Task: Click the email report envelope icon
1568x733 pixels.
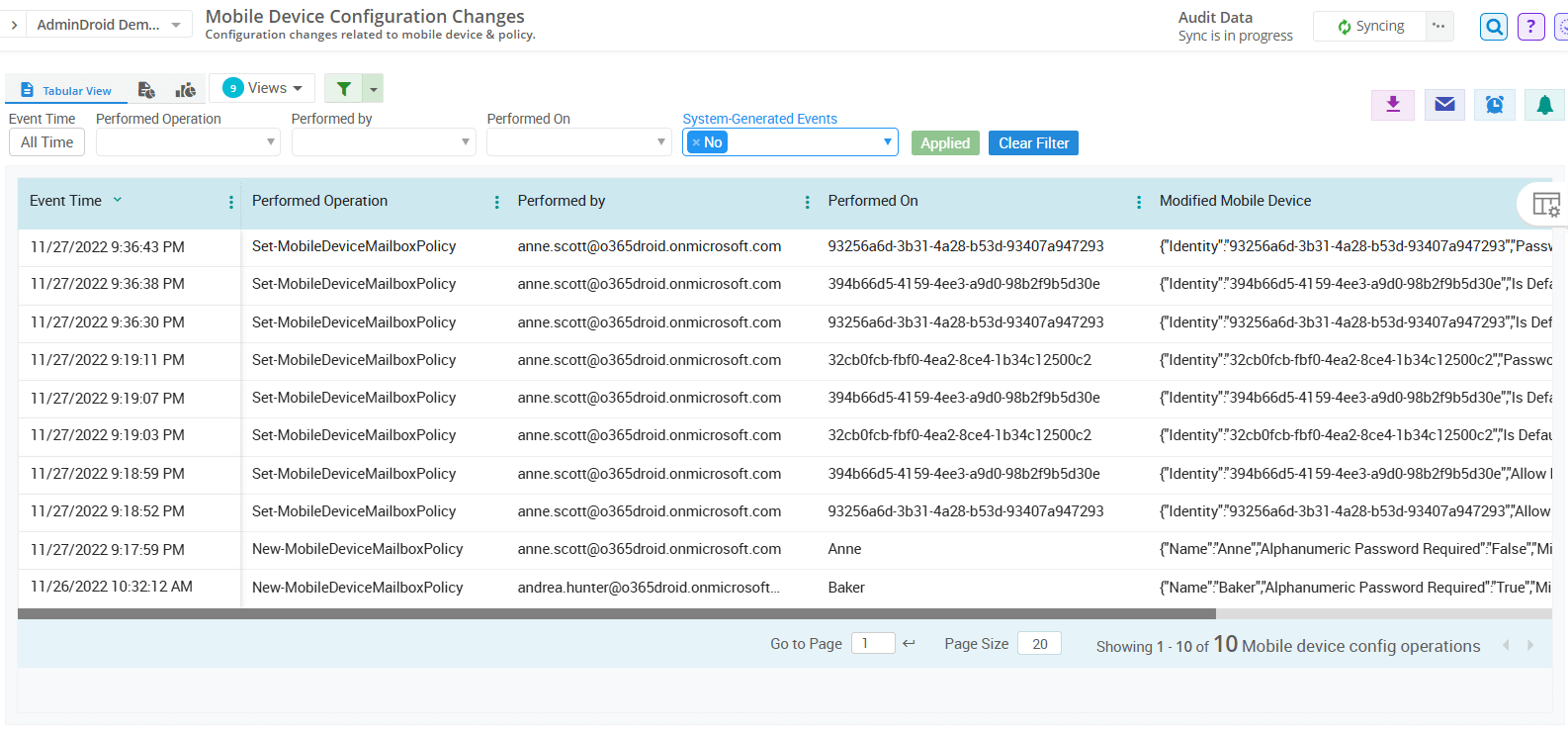Action: coord(1444,104)
